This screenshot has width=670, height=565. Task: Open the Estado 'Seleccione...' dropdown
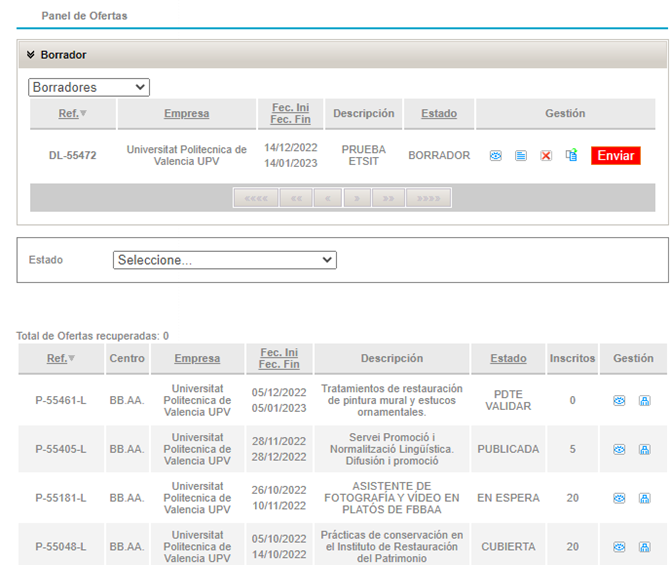[x=225, y=260]
